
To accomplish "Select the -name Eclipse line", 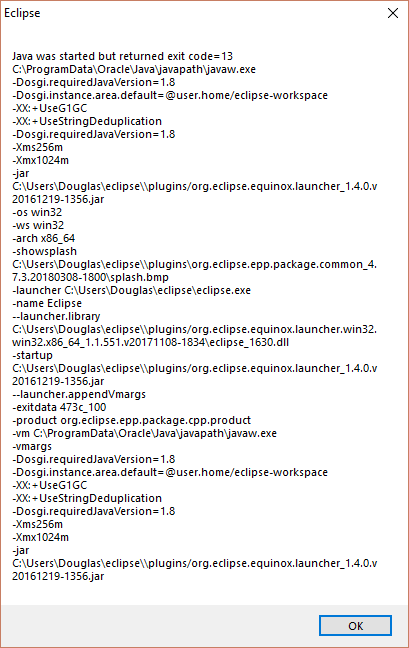I will [x=47, y=303].
